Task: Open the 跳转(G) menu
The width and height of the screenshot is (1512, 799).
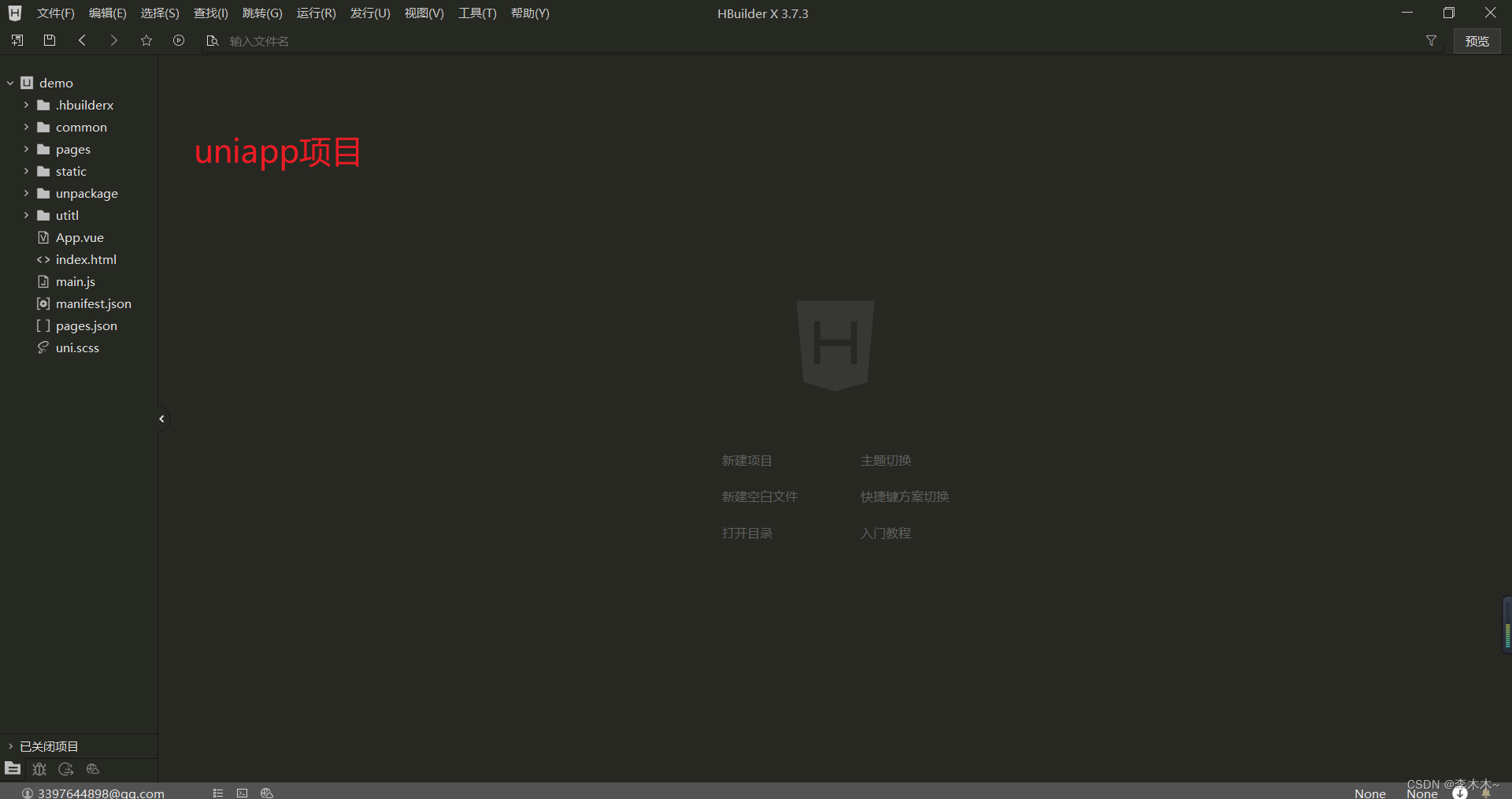Action: 262,13
